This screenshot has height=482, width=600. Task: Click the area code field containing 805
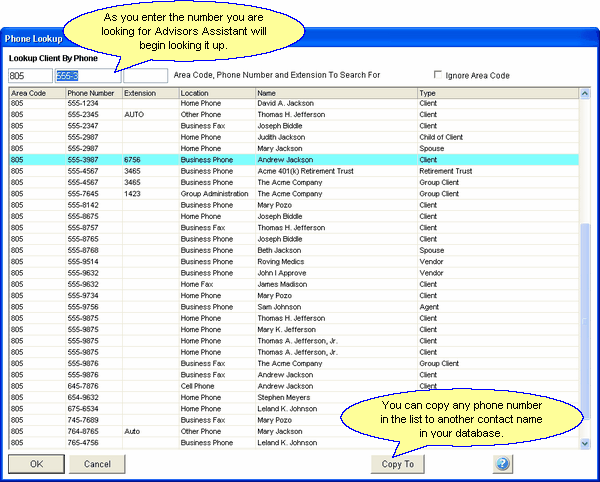tap(28, 75)
